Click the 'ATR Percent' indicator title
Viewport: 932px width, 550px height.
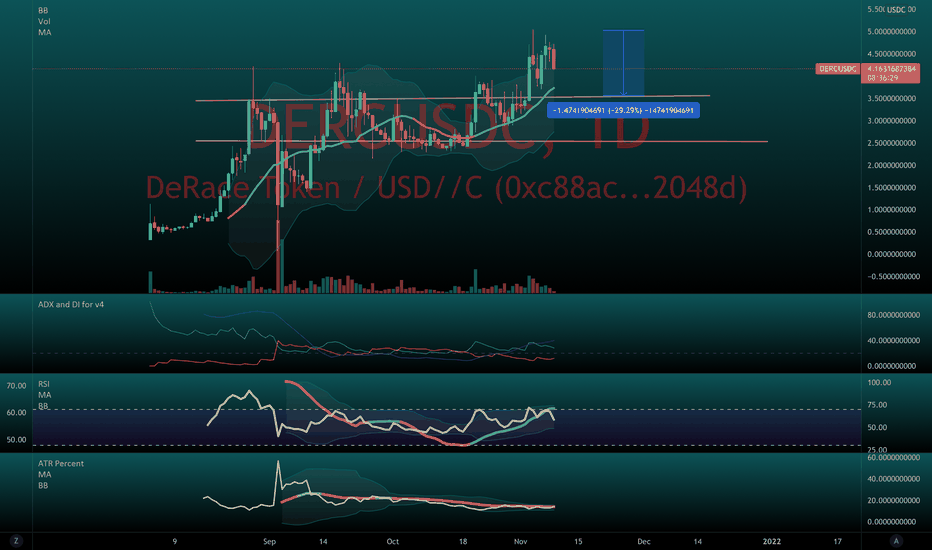click(61, 463)
